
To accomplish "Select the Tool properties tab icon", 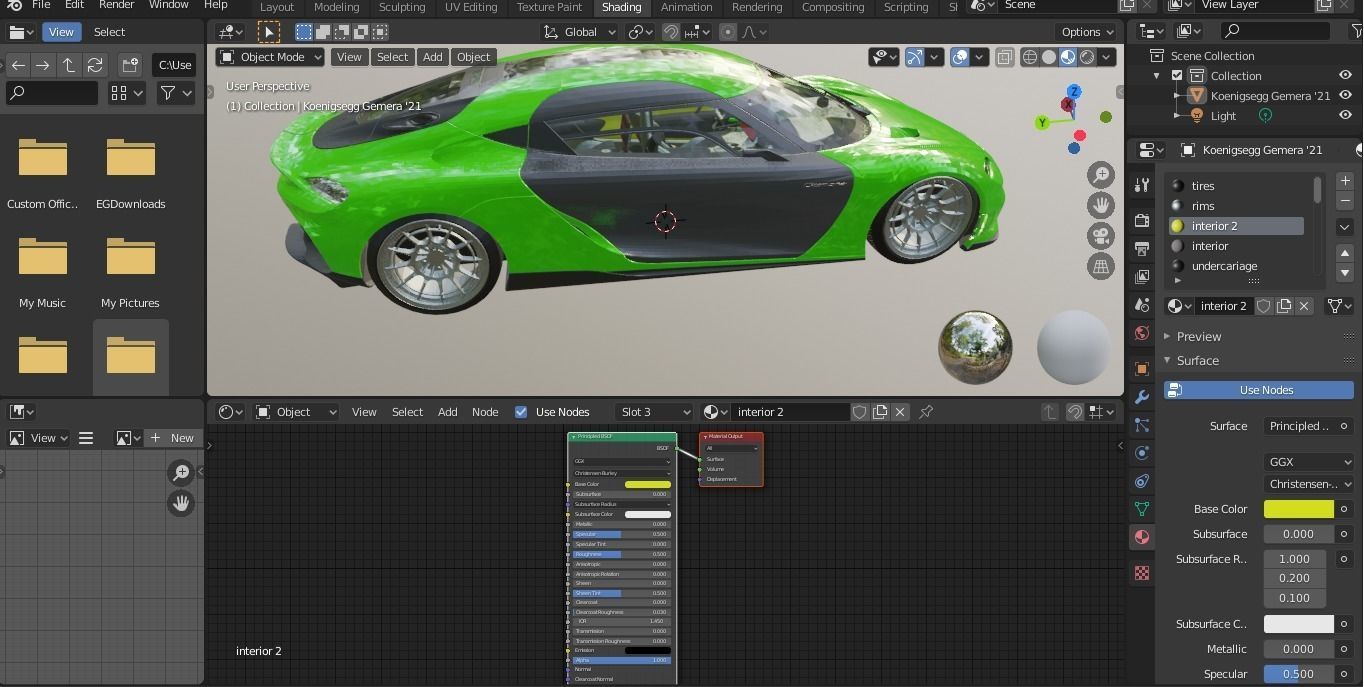I will pos(1142,185).
